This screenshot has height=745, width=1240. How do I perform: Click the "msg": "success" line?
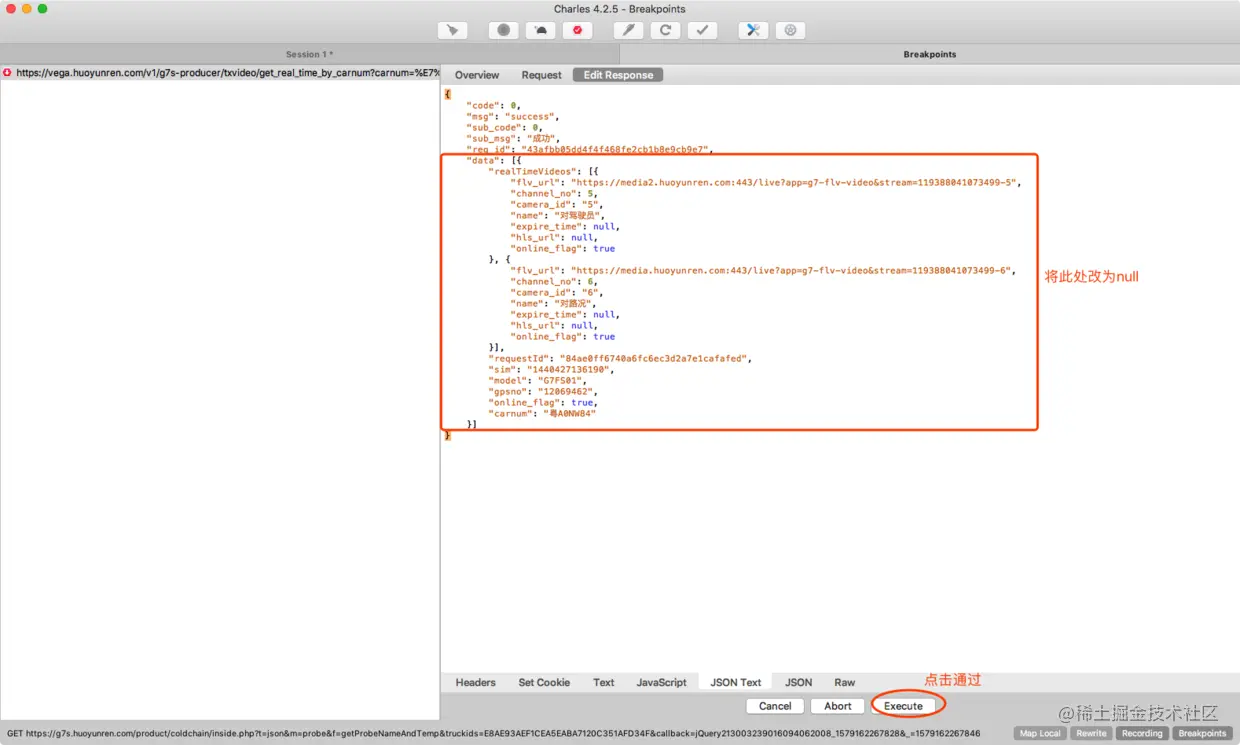513,116
